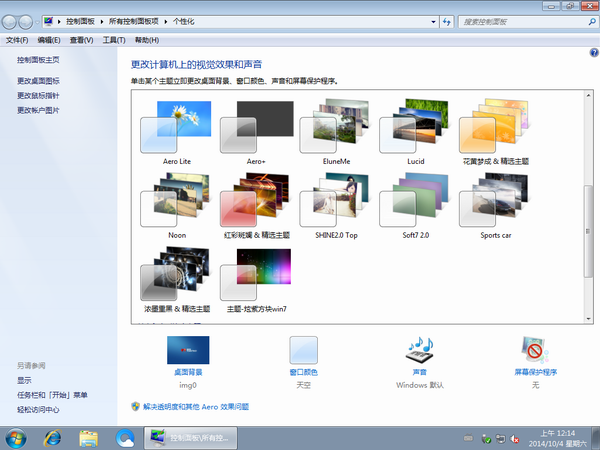
Task: Open the 帮助(H) menu
Action: 147,40
